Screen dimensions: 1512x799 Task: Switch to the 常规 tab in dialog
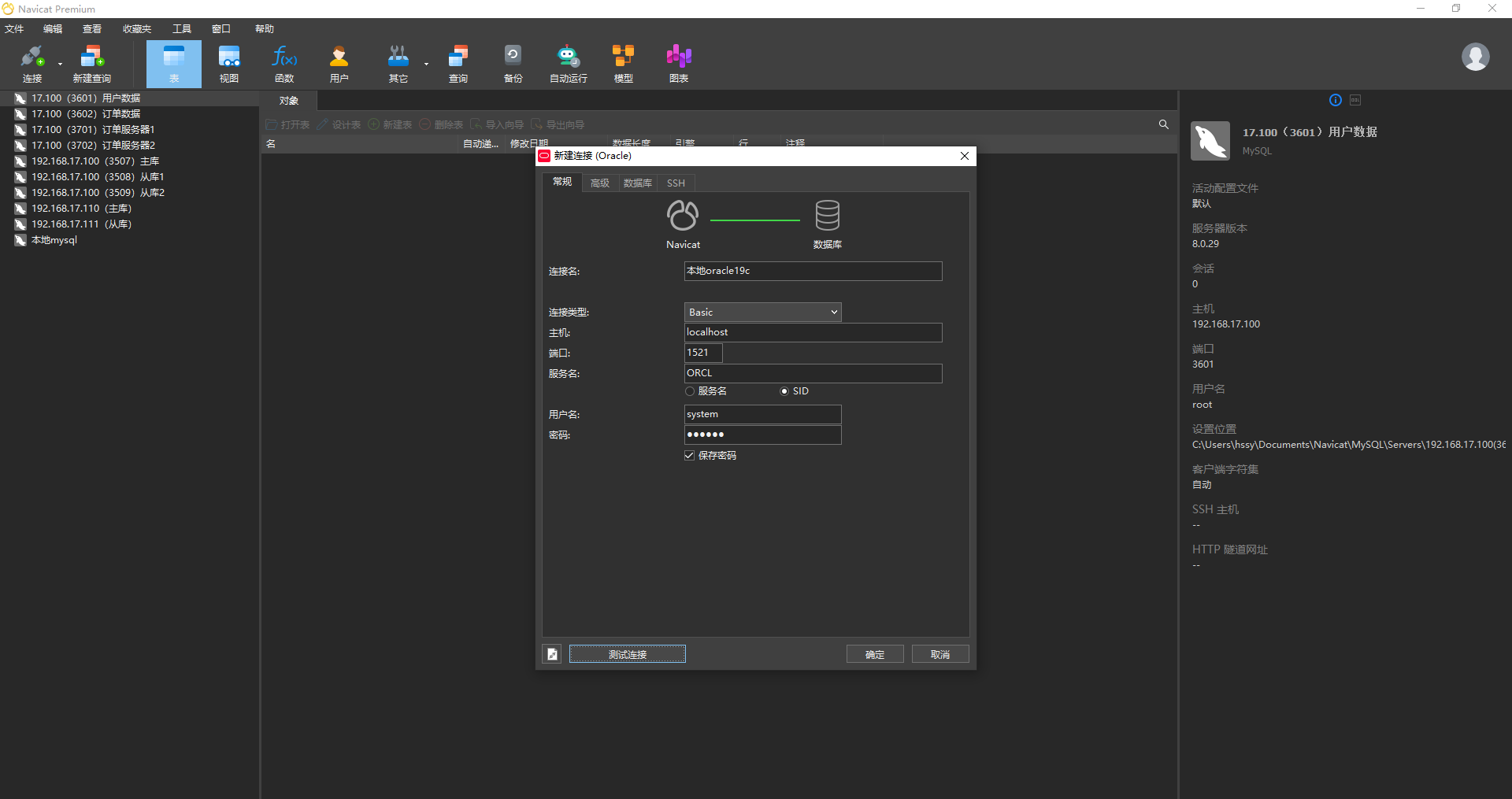click(562, 182)
